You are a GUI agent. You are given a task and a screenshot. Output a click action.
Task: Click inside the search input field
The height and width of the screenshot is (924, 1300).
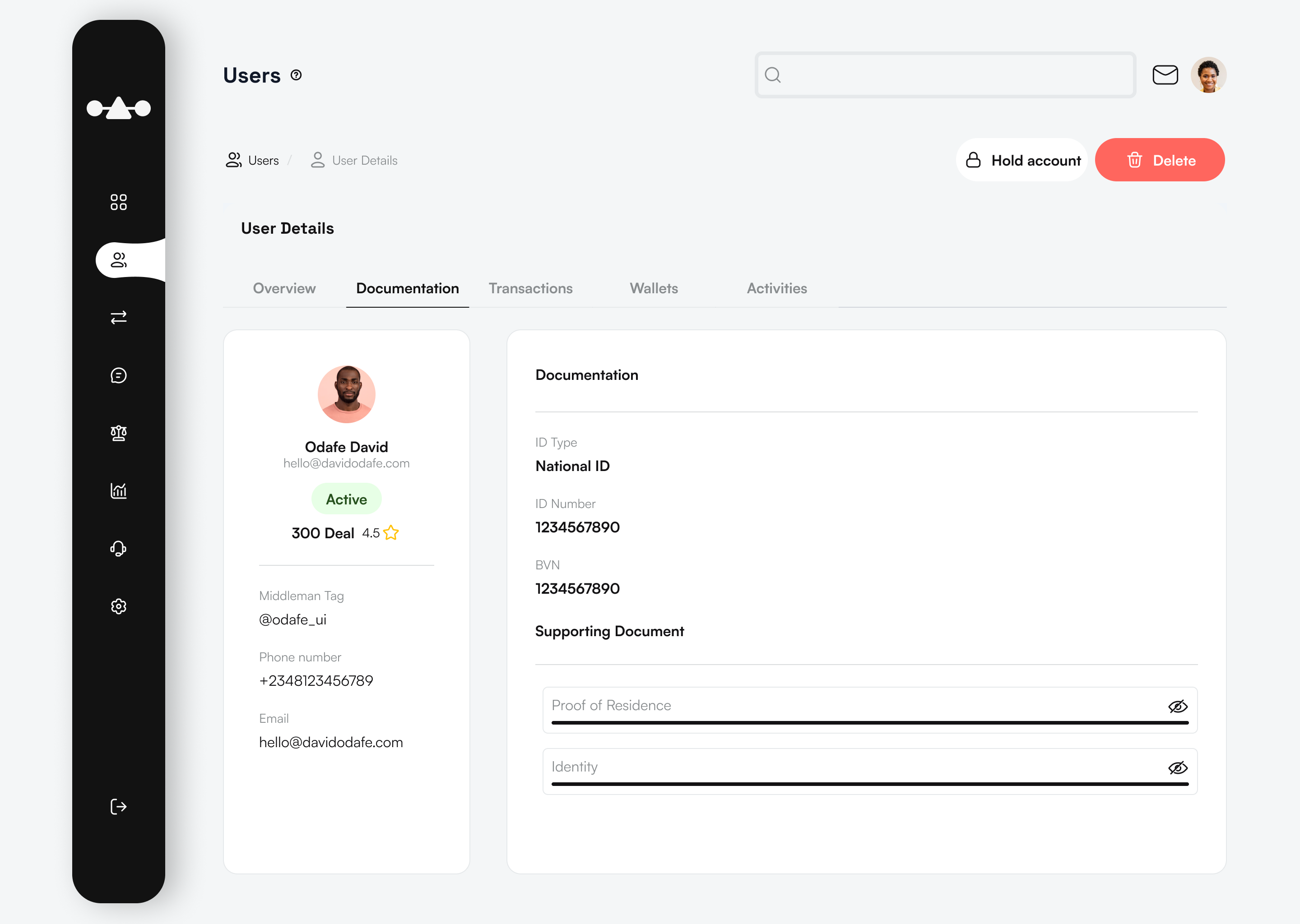coord(945,75)
